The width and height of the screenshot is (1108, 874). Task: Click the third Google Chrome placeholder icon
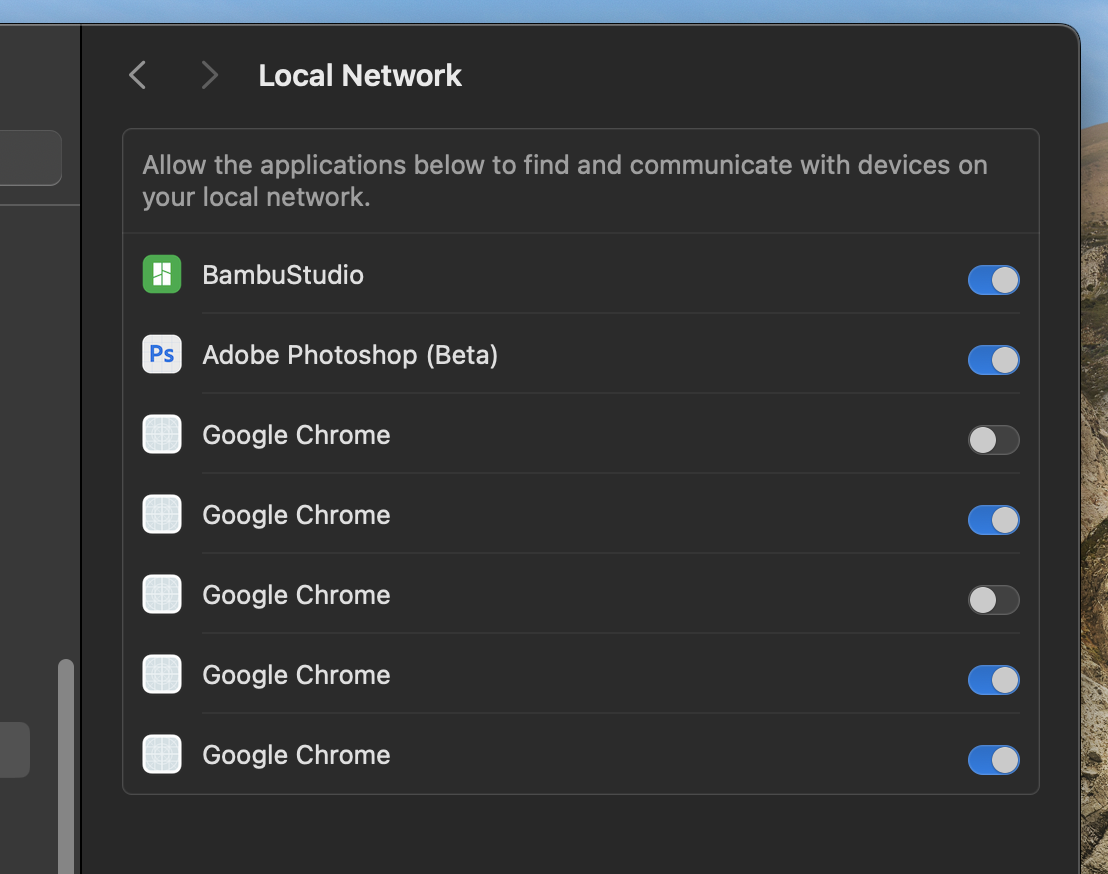click(x=162, y=594)
